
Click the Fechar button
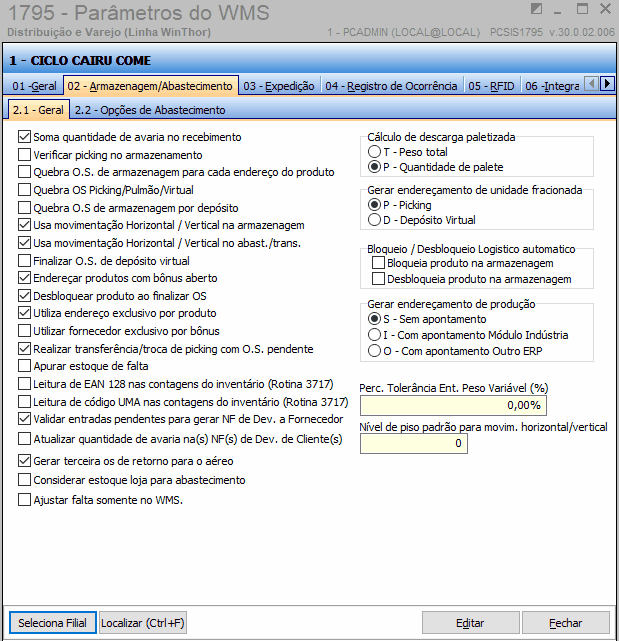coord(565,623)
